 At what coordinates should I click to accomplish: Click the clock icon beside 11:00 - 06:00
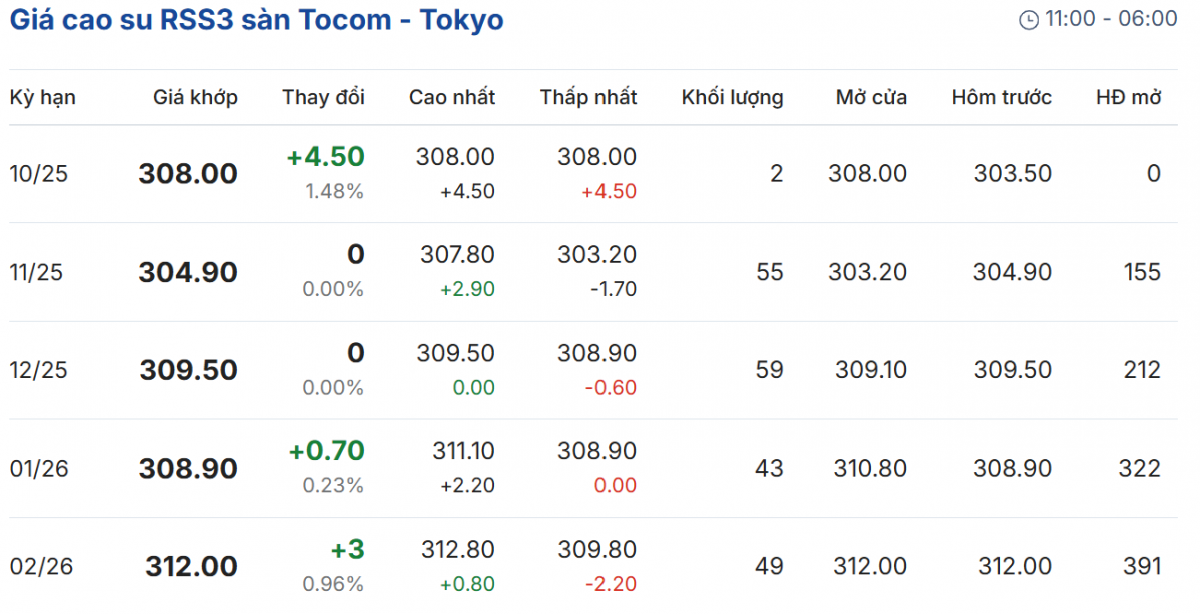[1028, 19]
